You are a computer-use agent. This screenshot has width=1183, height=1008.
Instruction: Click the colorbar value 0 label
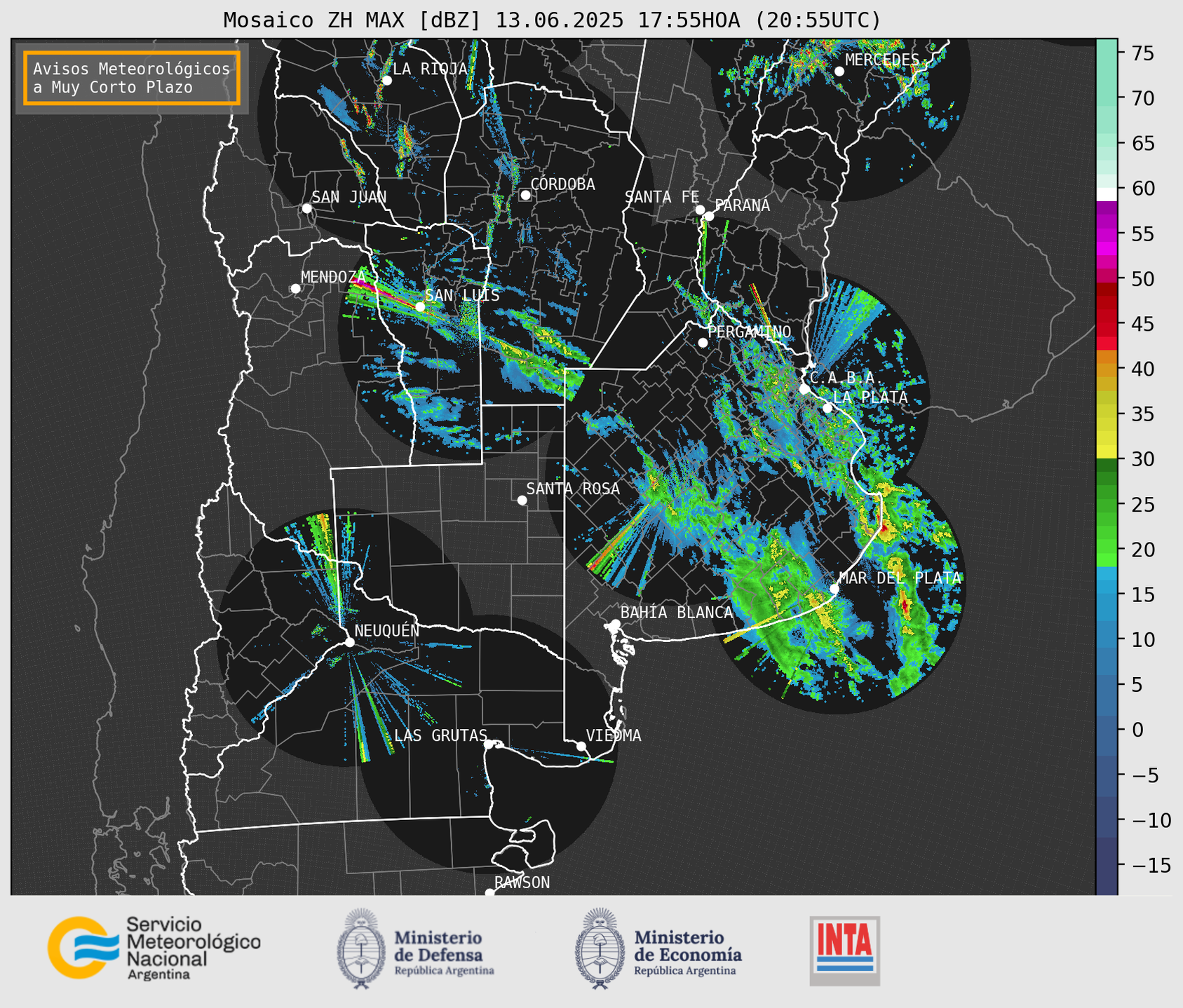click(x=1137, y=730)
